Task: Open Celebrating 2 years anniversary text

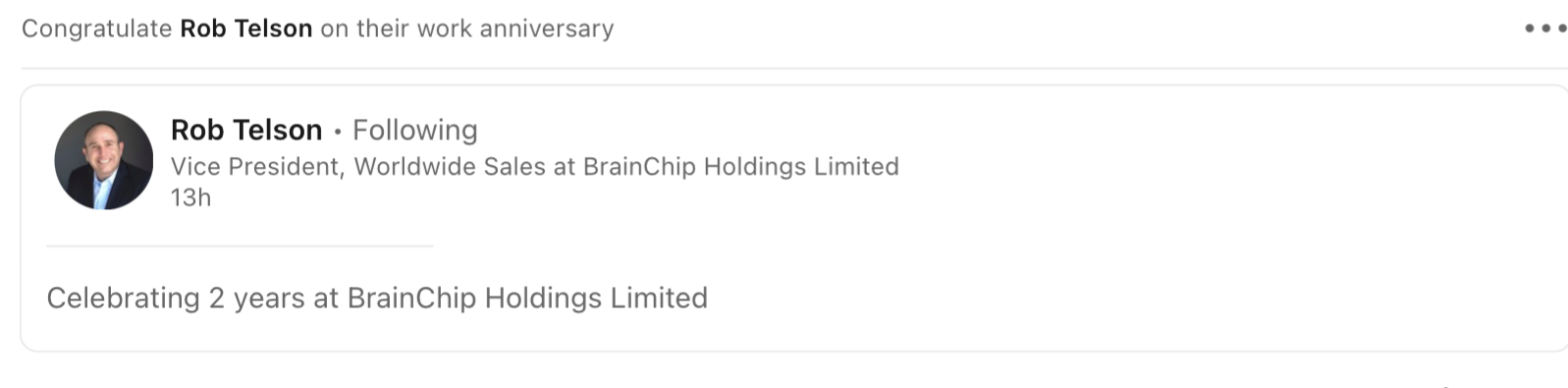Action: (377, 298)
